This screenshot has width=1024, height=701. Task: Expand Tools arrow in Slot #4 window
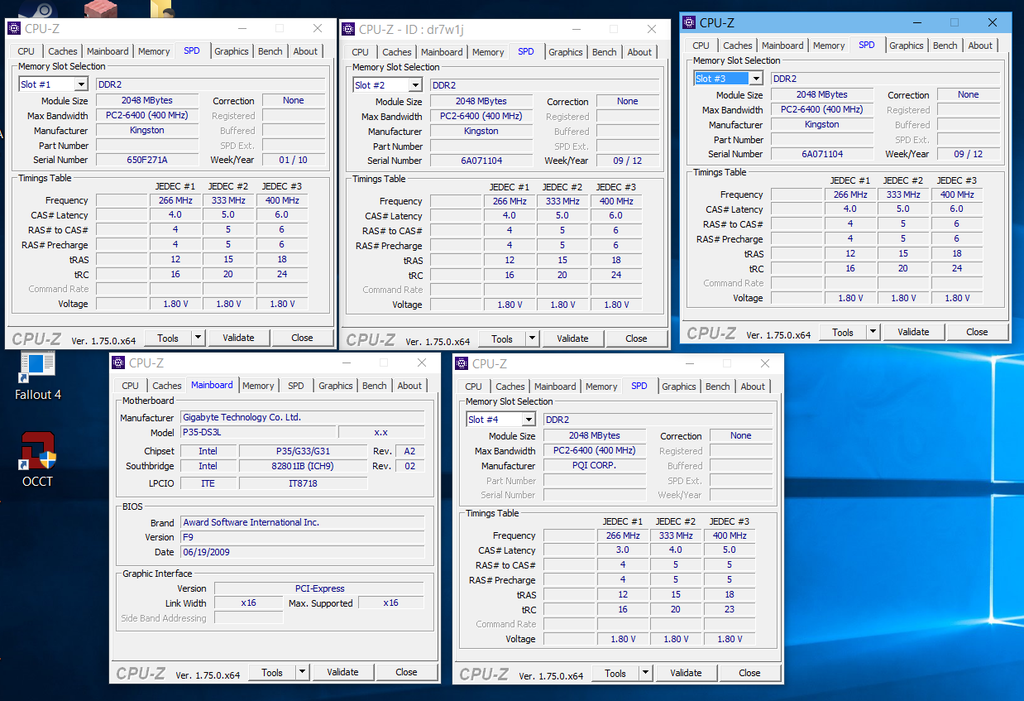click(645, 672)
